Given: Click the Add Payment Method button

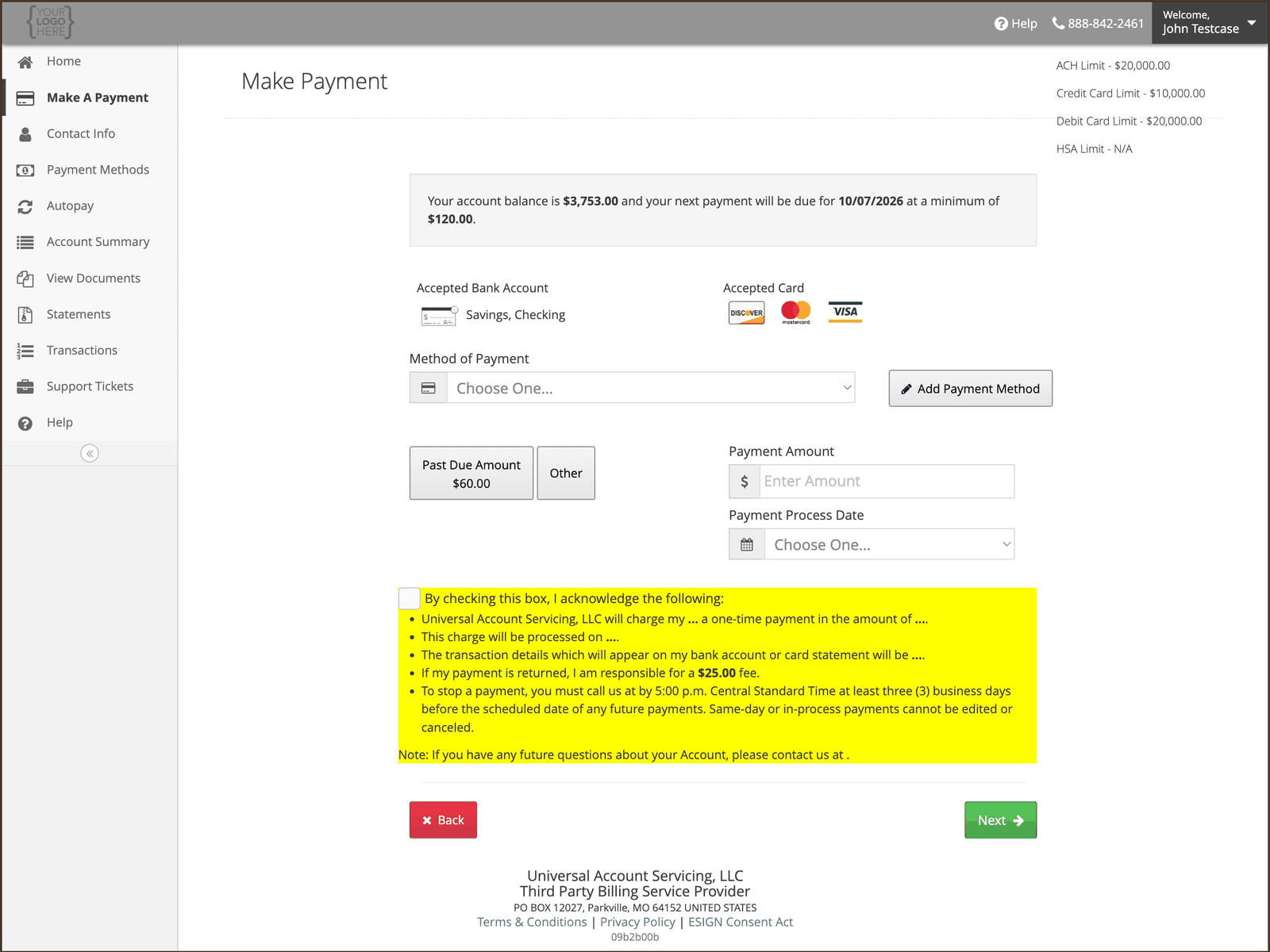Looking at the screenshot, I should 970,389.
